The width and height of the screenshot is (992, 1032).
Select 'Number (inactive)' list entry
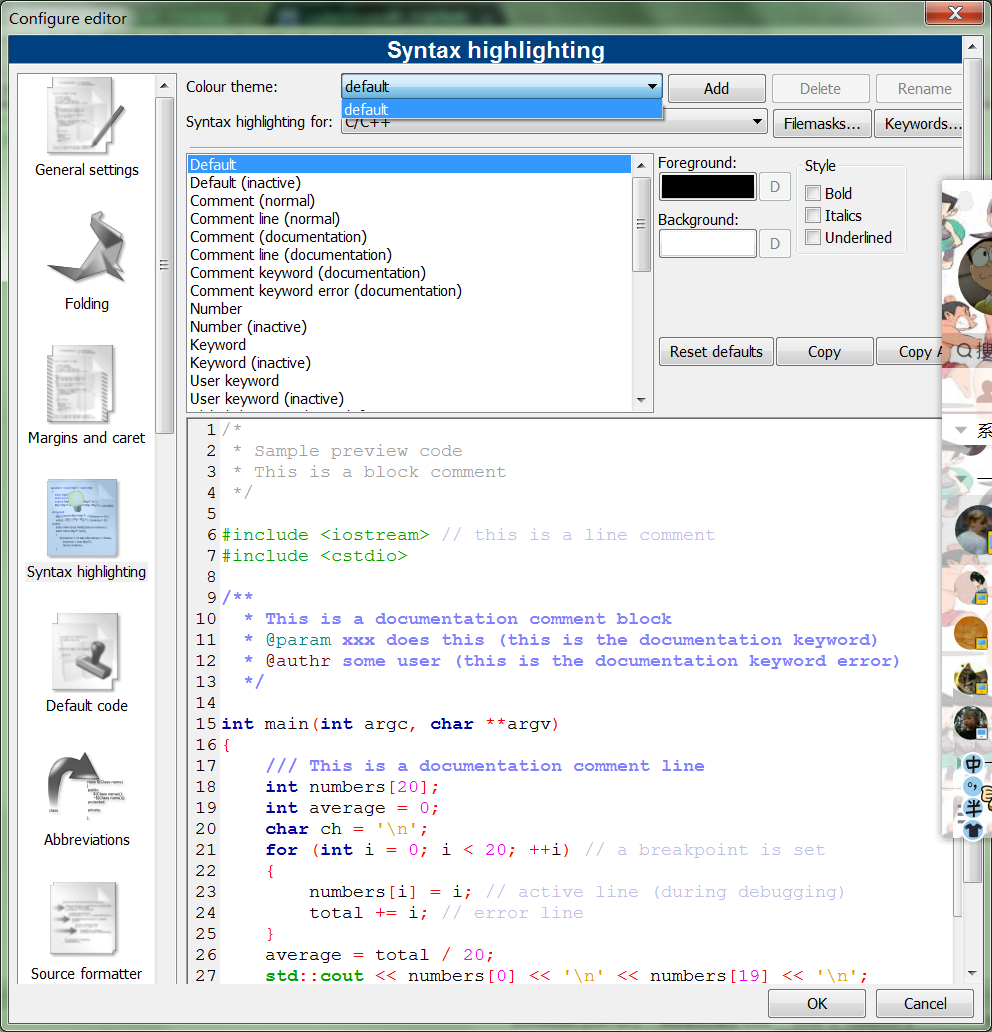pyautogui.click(x=409, y=326)
